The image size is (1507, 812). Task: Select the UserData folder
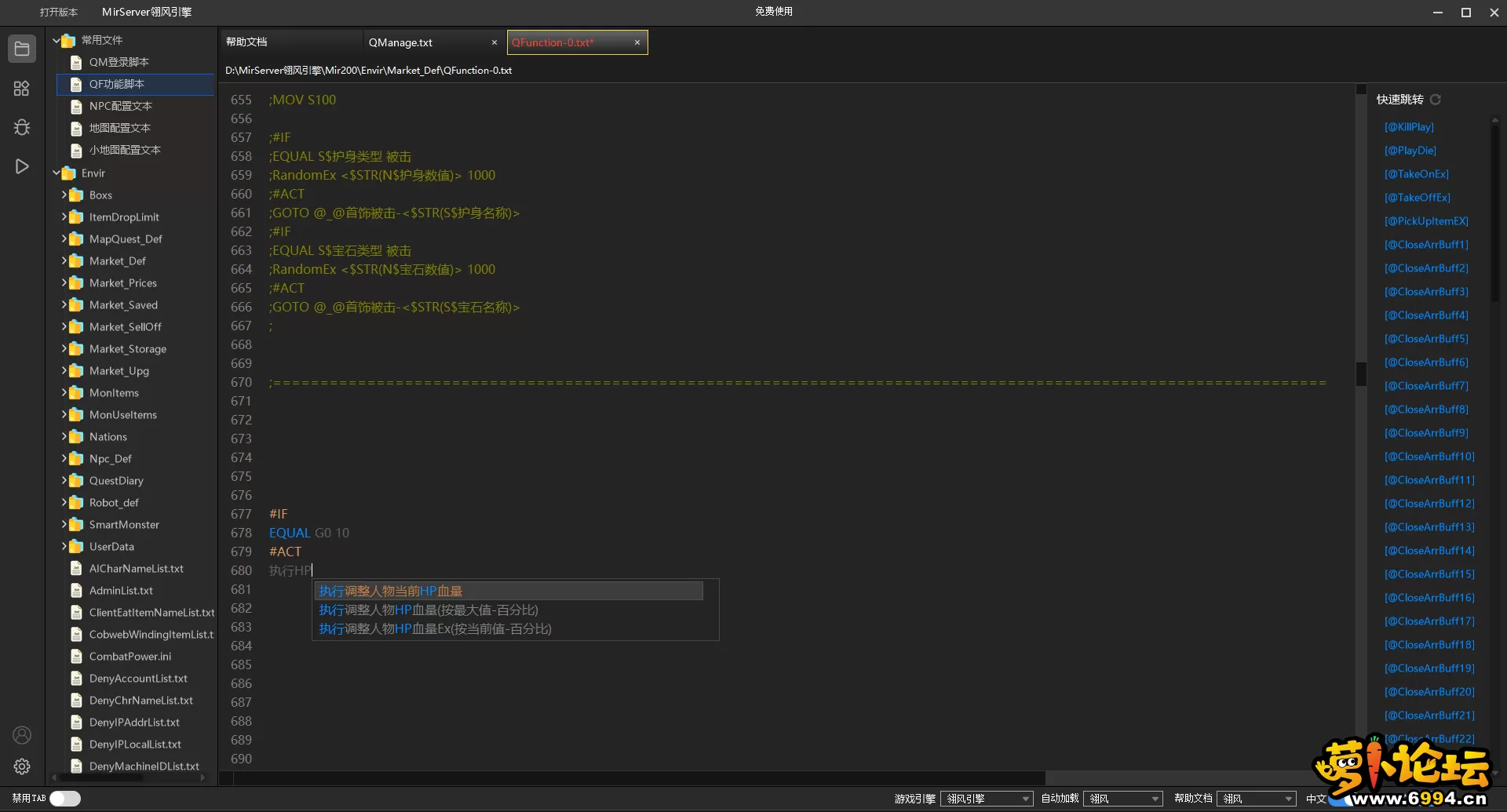click(111, 547)
